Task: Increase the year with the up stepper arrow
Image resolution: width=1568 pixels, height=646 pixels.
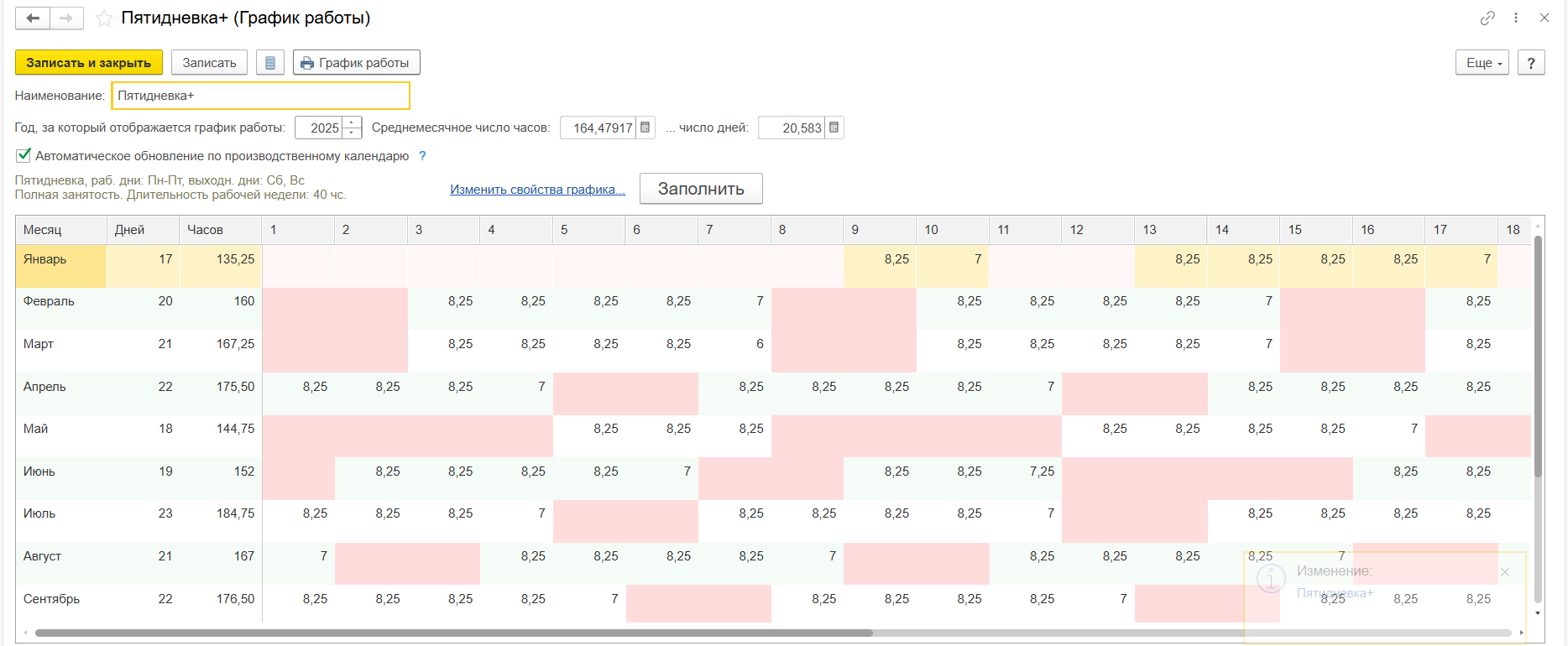Action: 353,122
